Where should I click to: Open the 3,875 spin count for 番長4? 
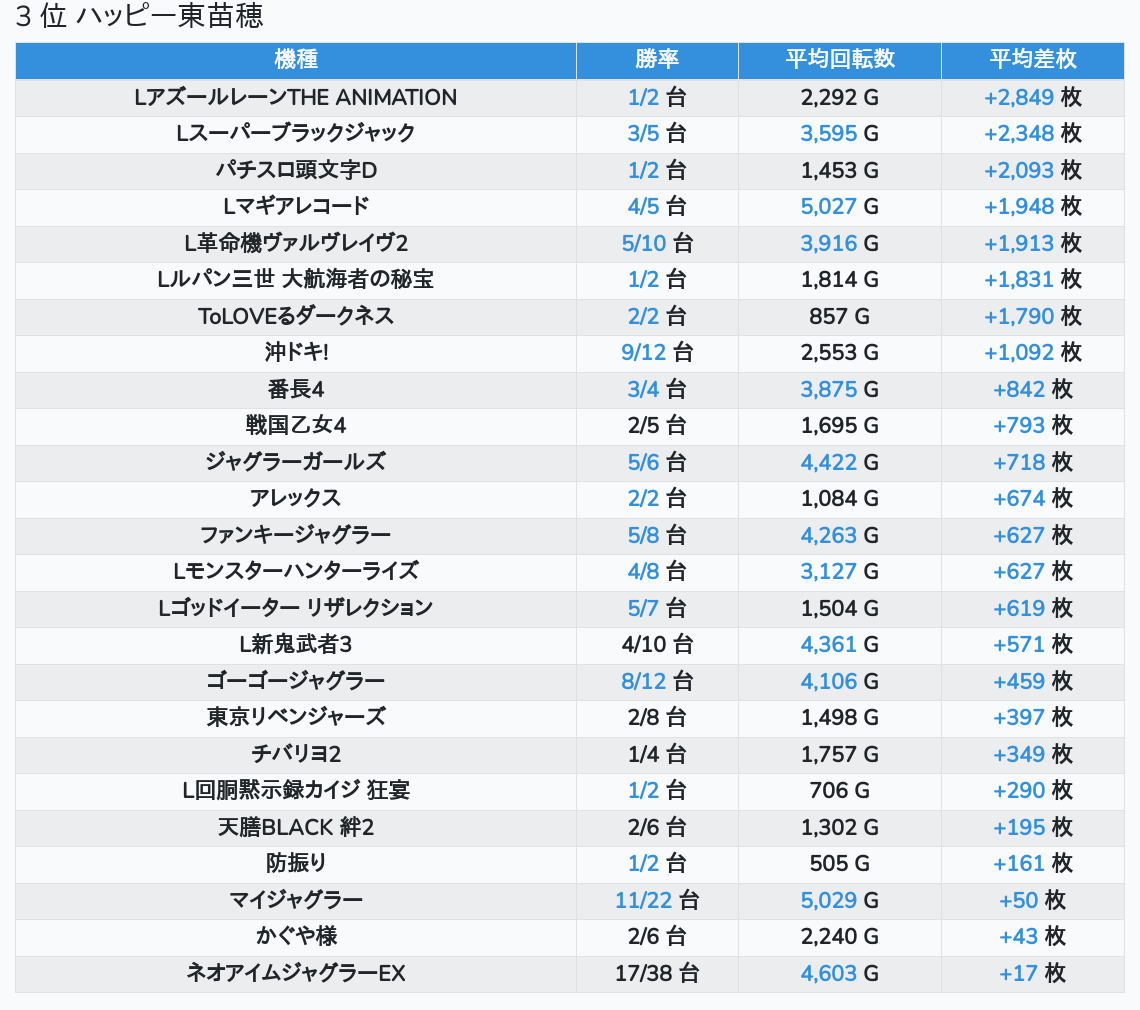(828, 389)
